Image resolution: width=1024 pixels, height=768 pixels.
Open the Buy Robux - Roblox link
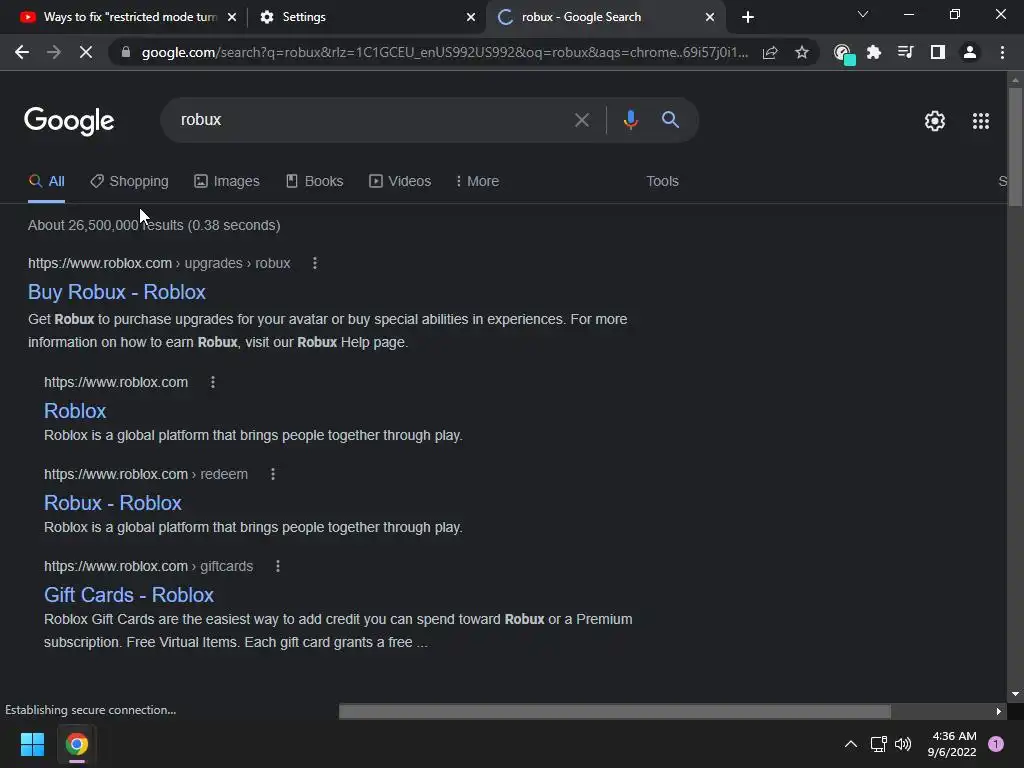[117, 292]
